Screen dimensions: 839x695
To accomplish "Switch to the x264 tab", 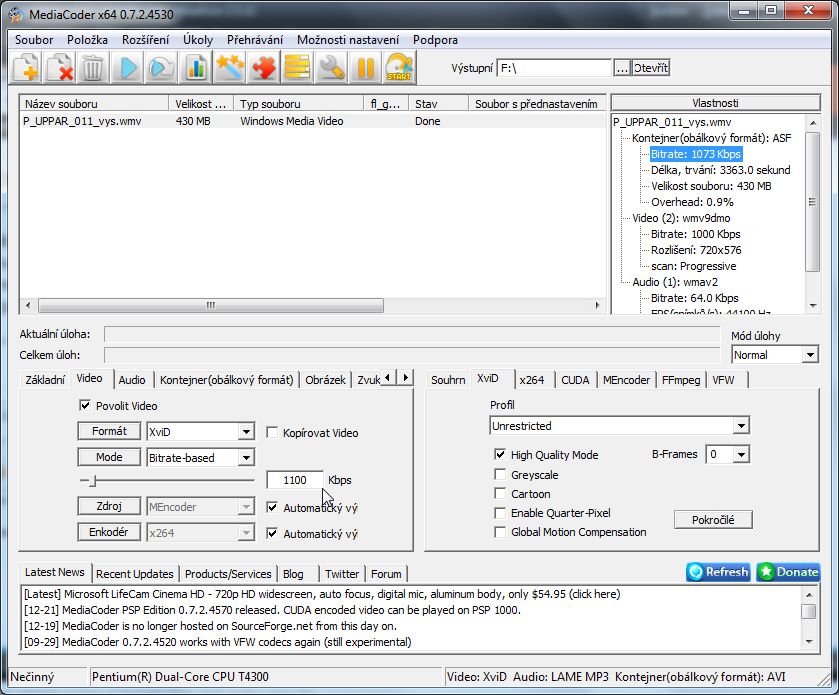I will pyautogui.click(x=531, y=380).
